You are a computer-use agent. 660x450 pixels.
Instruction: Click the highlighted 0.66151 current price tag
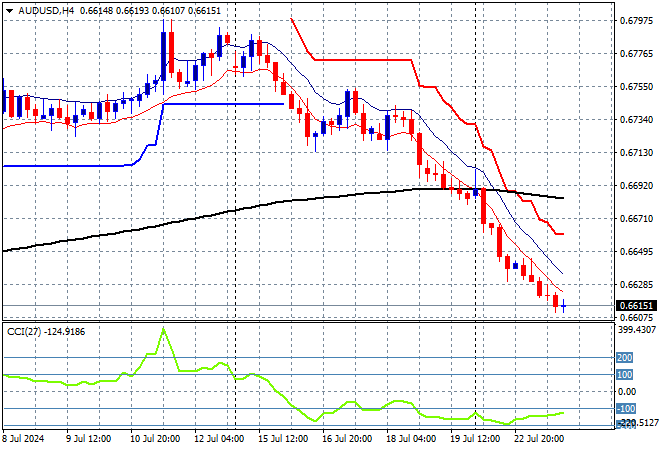(636, 306)
